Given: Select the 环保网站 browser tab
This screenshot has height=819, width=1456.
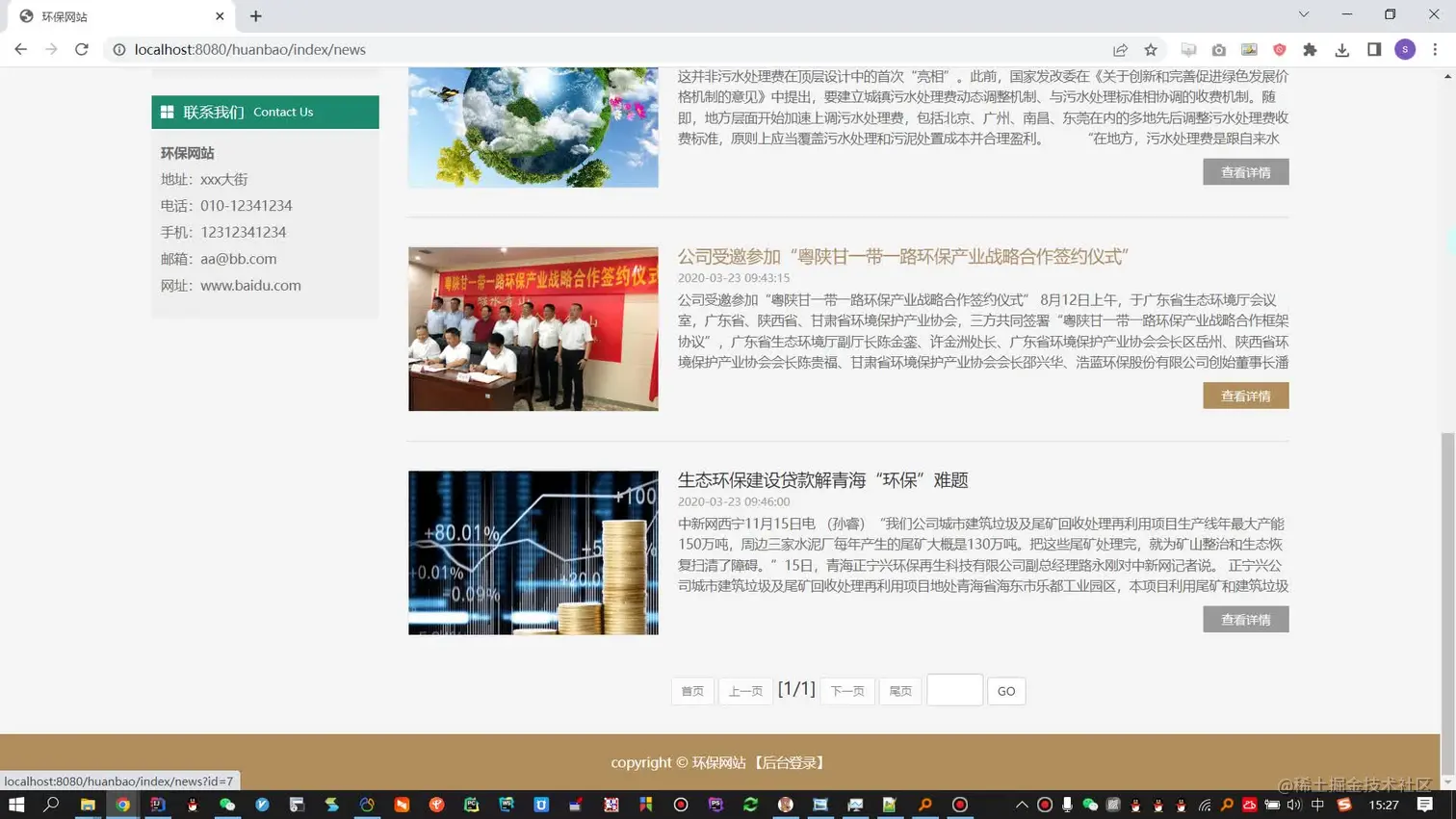Looking at the screenshot, I should pos(120,16).
